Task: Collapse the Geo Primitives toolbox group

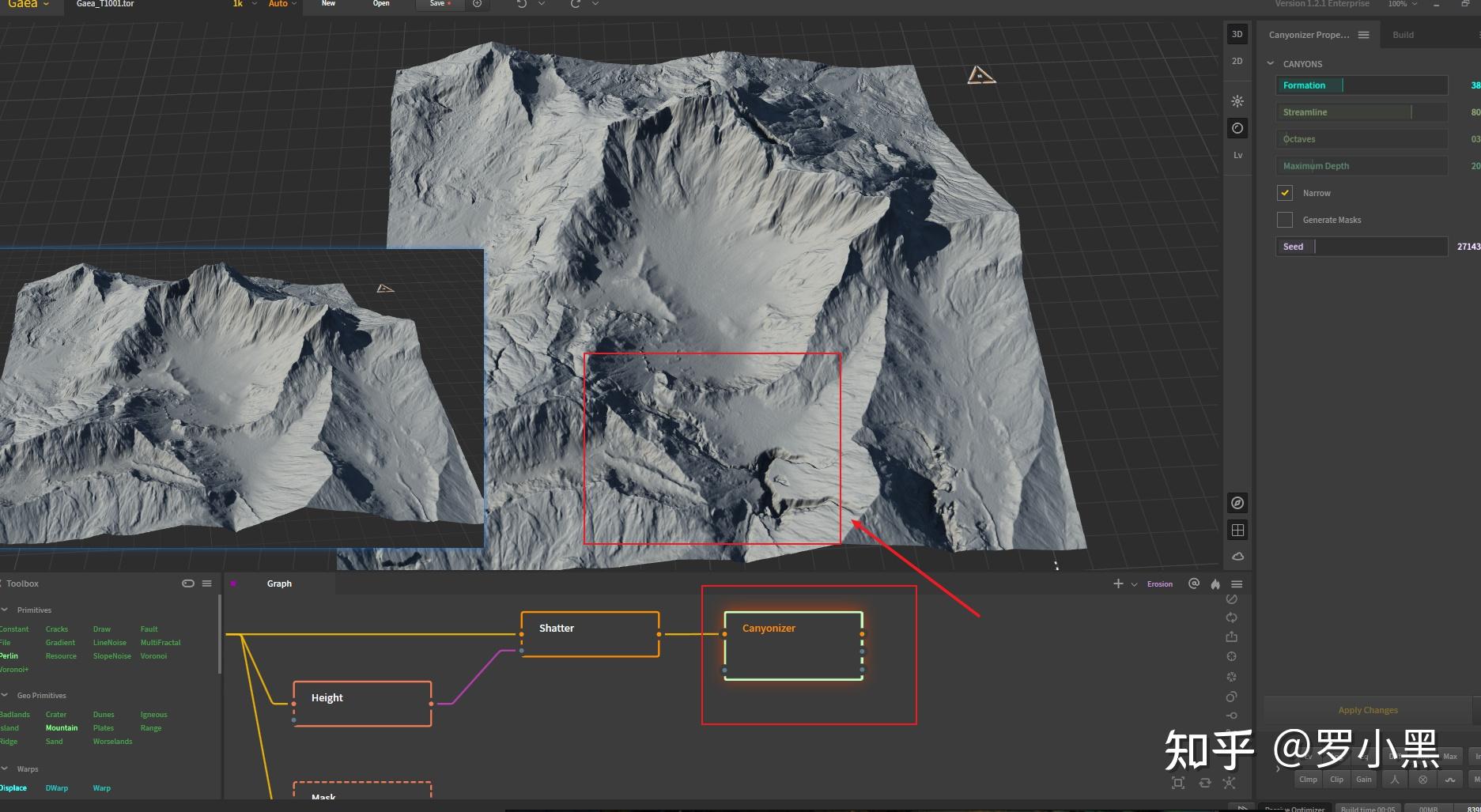Action: pyautogui.click(x=6, y=696)
